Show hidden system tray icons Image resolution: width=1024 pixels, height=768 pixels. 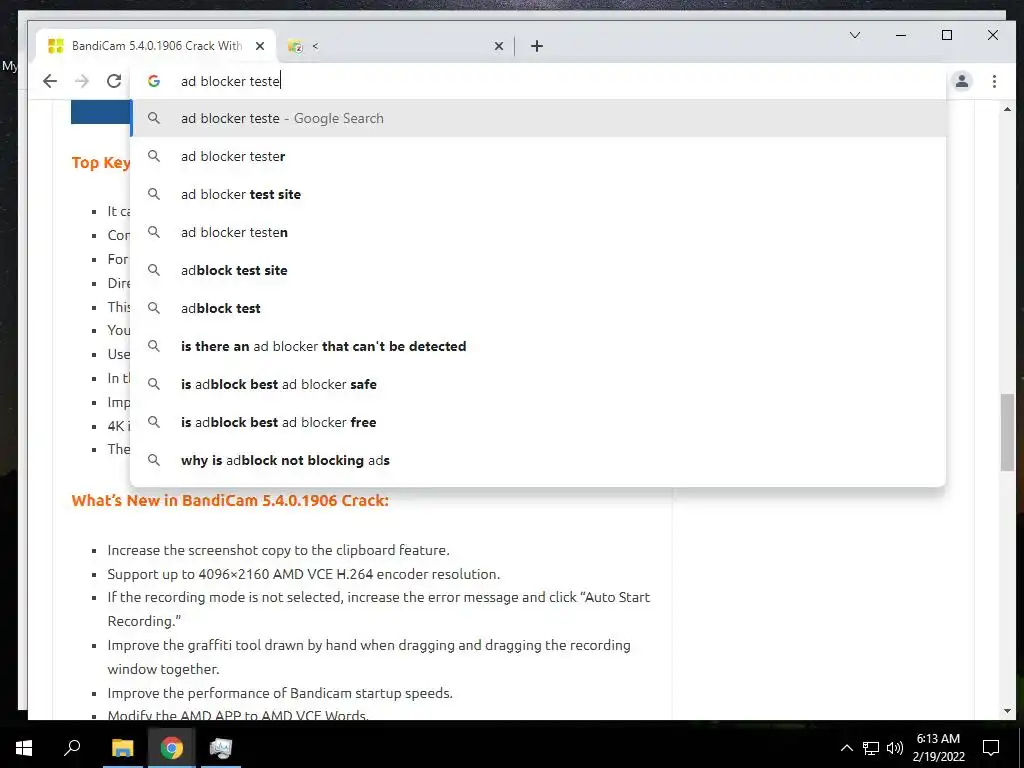[846, 748]
